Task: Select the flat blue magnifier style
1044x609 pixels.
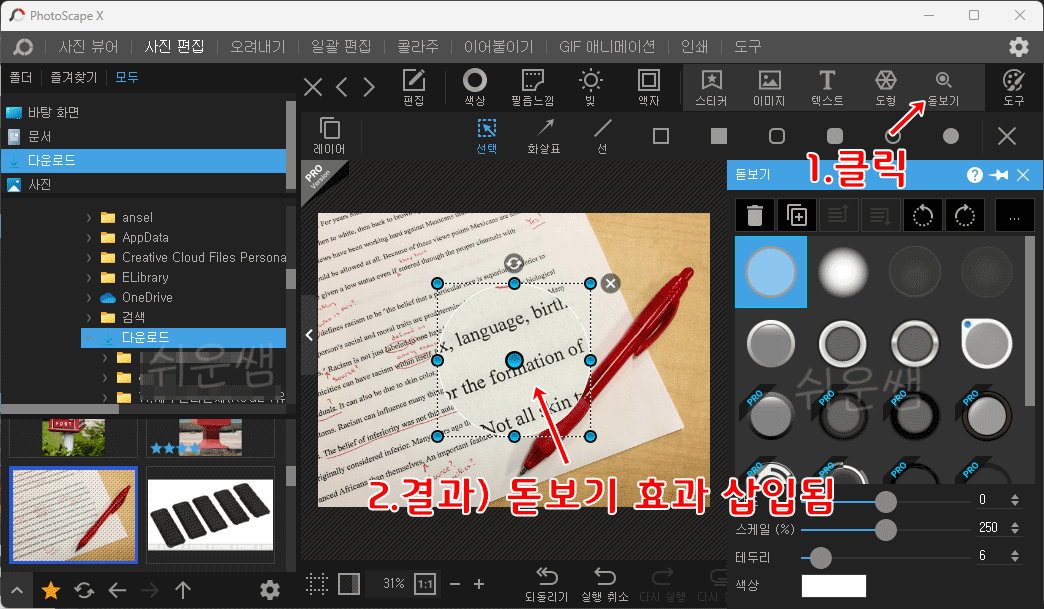Action: click(771, 272)
